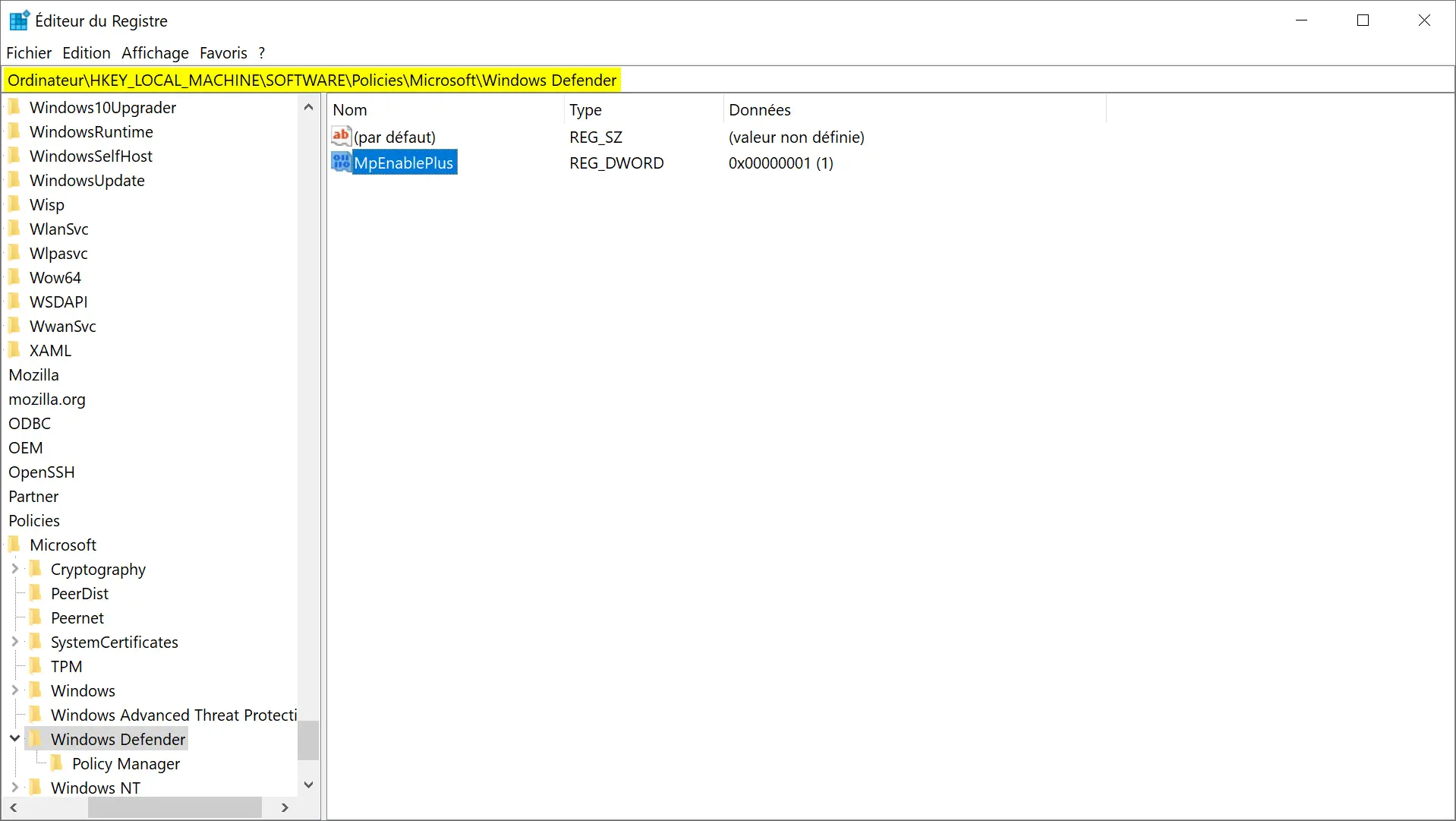Select the WindowsRuntime key
Image resolution: width=1456 pixels, height=821 pixels.
[x=90, y=131]
